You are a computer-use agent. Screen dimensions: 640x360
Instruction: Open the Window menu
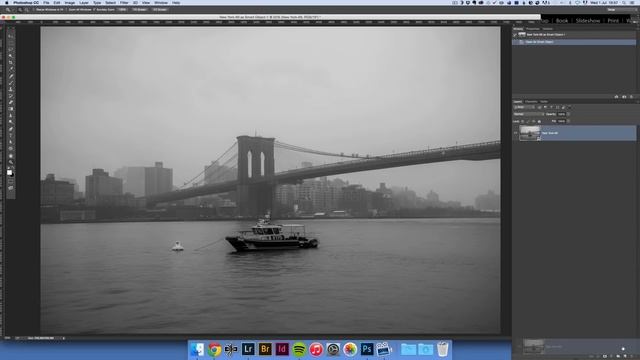click(161, 3)
